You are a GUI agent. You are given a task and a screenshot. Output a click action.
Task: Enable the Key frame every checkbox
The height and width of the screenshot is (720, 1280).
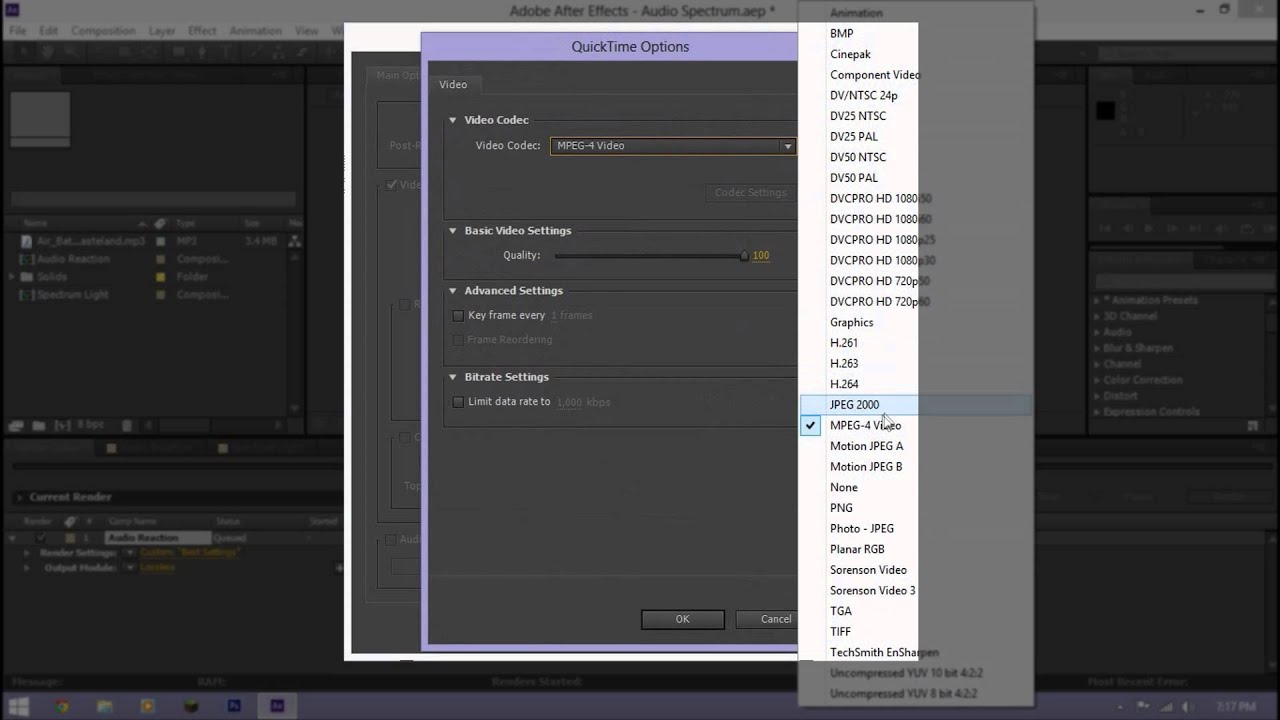458,316
